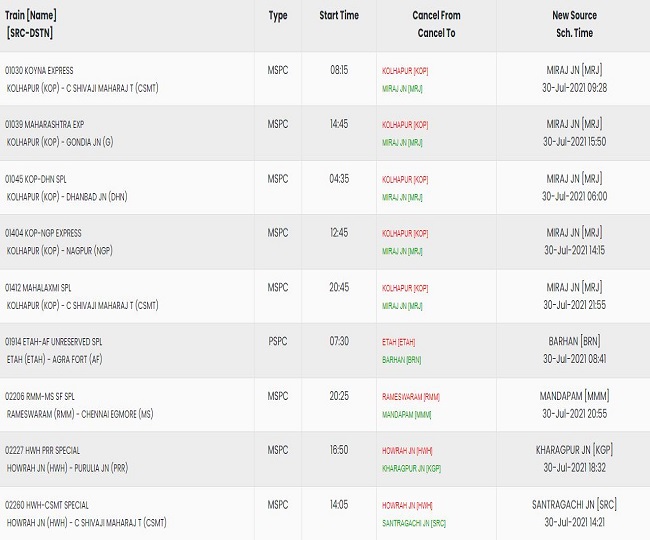
Task: Click the Start Time column header
Action: [339, 15]
